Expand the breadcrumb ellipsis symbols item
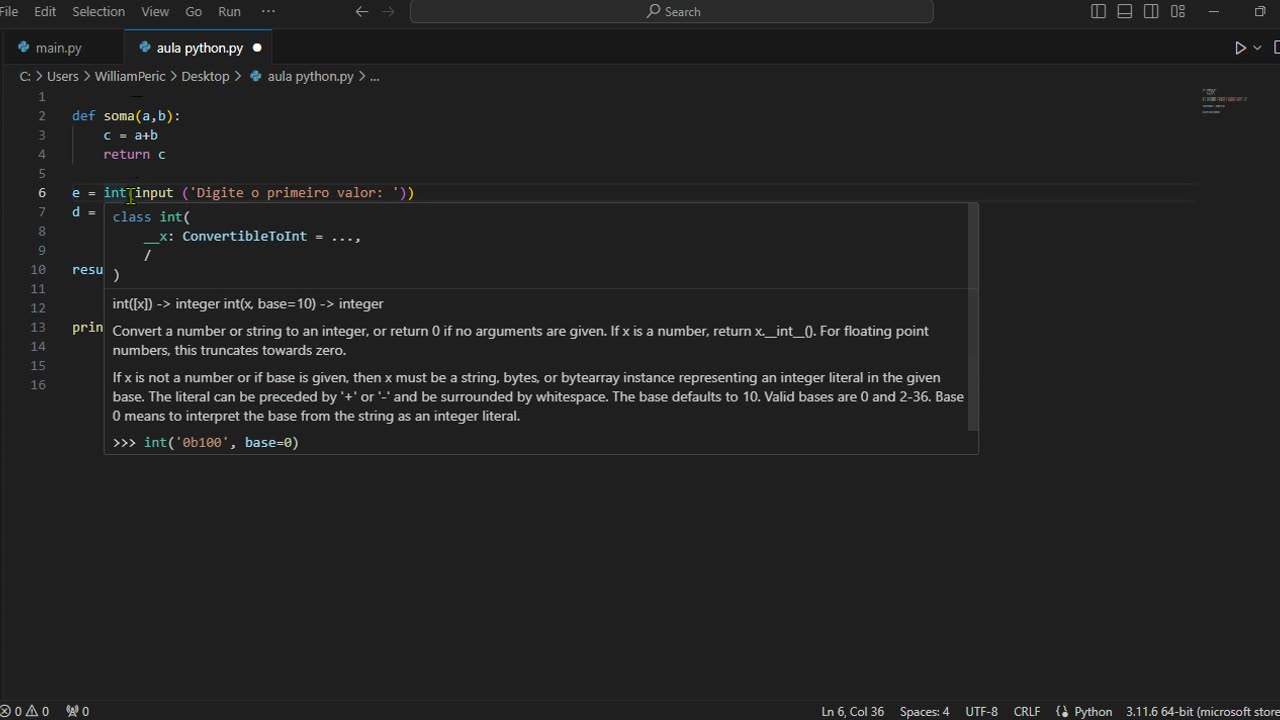1280x720 pixels. pyautogui.click(x=375, y=76)
